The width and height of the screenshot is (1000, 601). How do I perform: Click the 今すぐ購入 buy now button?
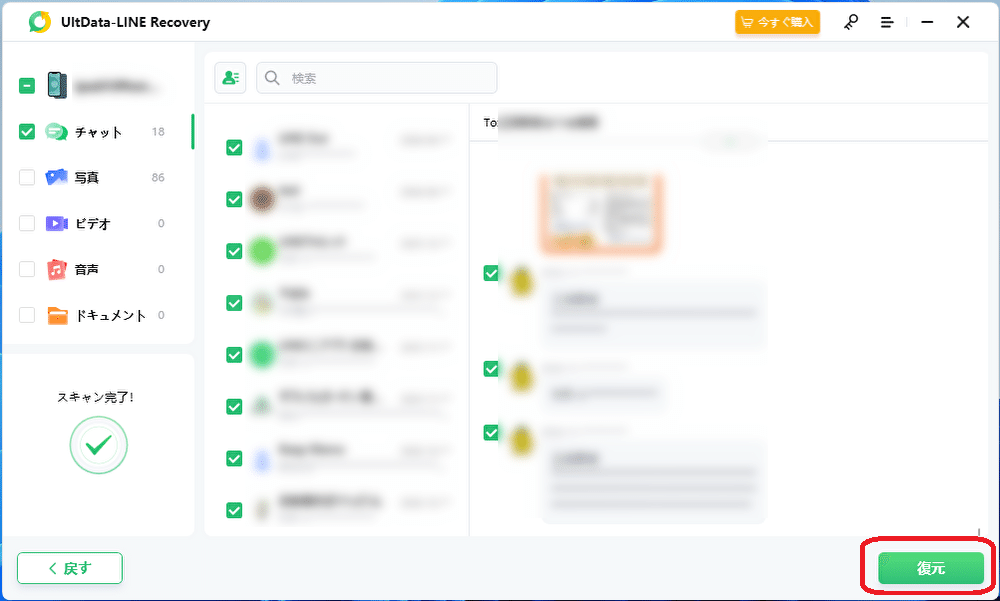(777, 22)
